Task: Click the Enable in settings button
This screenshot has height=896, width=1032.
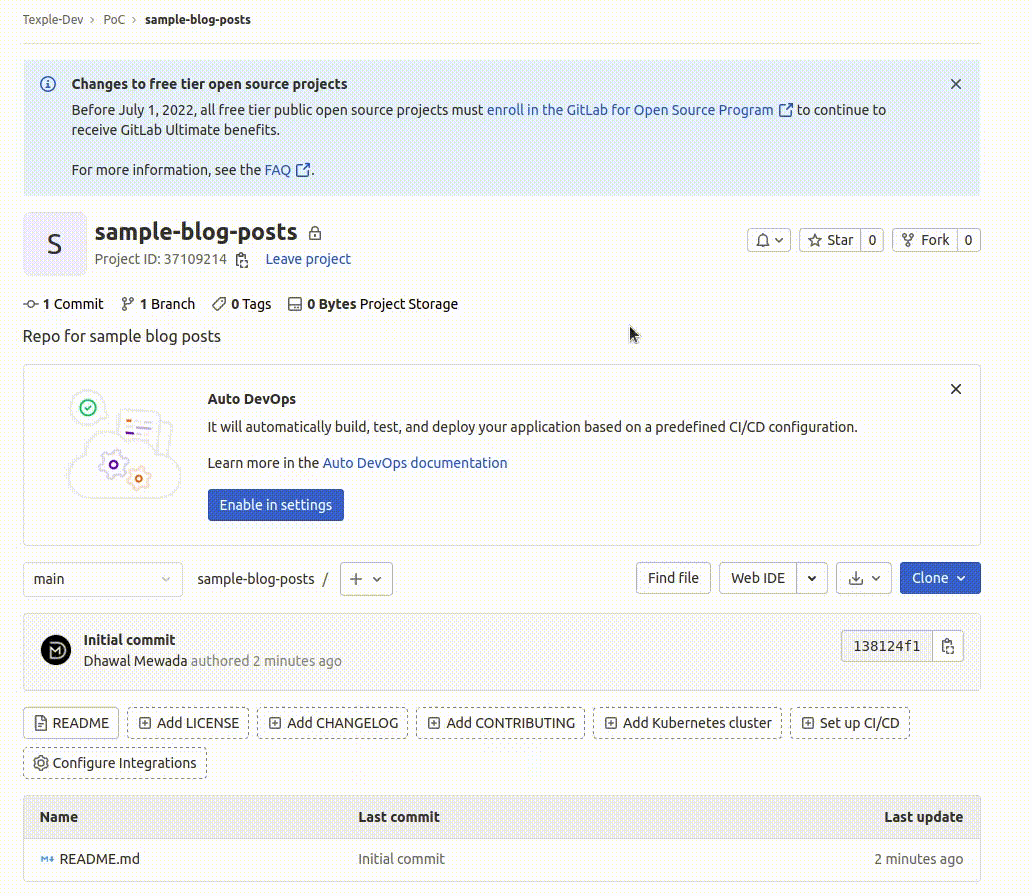Action: click(x=275, y=504)
